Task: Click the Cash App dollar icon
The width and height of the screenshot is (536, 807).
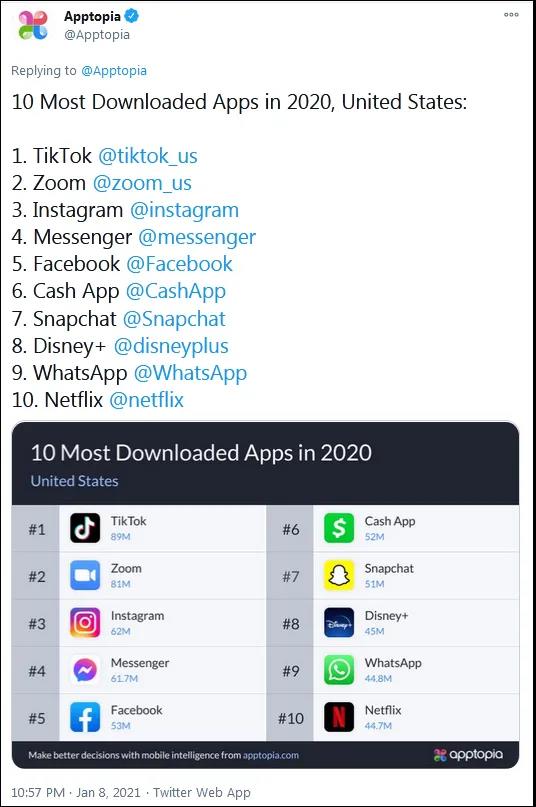Action: point(339,528)
